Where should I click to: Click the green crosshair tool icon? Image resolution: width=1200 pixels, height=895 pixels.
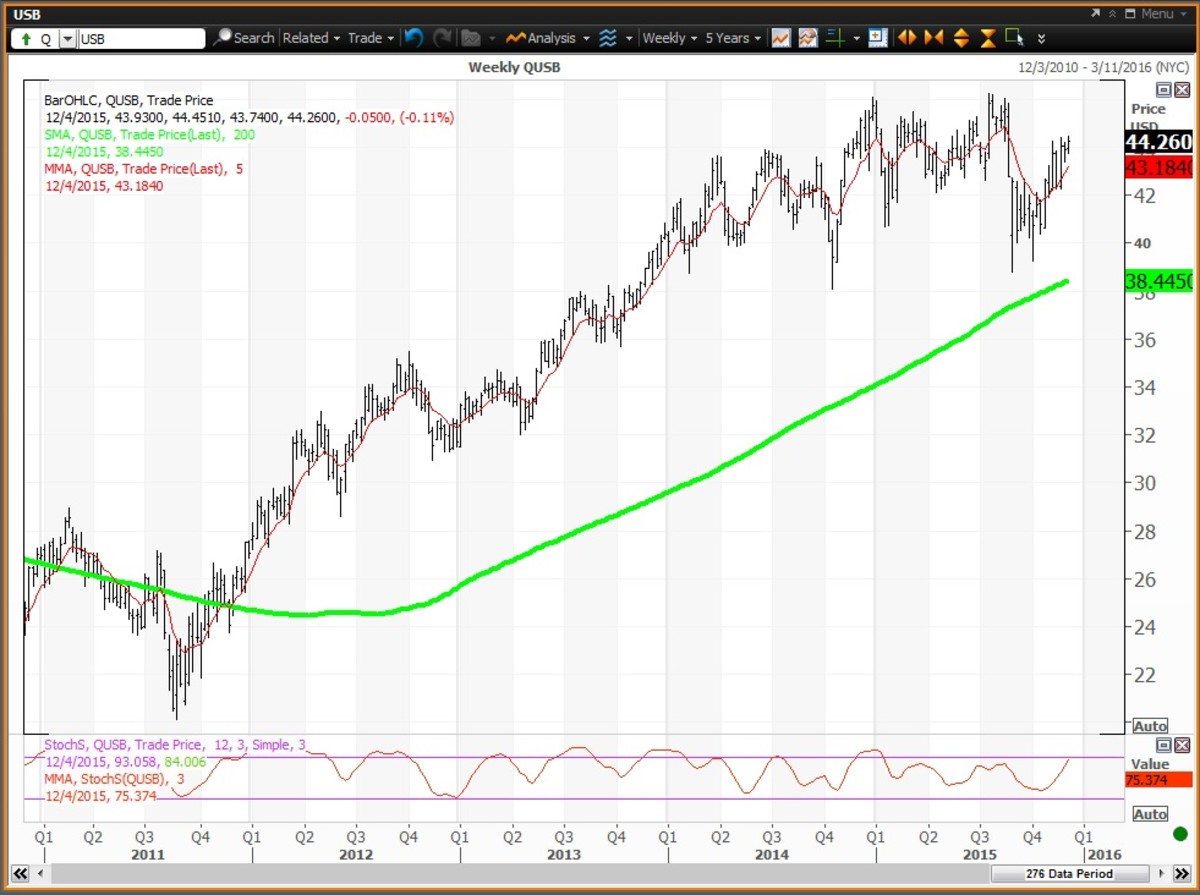point(836,38)
